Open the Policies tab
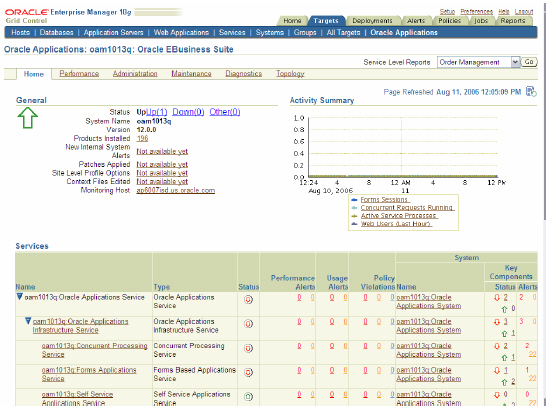The image size is (552, 412). (449, 21)
